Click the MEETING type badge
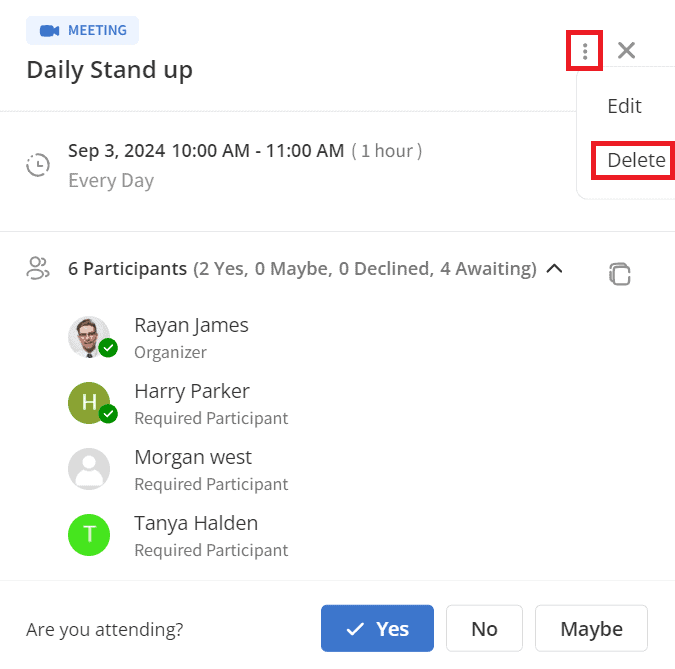This screenshot has height=669, width=675. [x=82, y=31]
